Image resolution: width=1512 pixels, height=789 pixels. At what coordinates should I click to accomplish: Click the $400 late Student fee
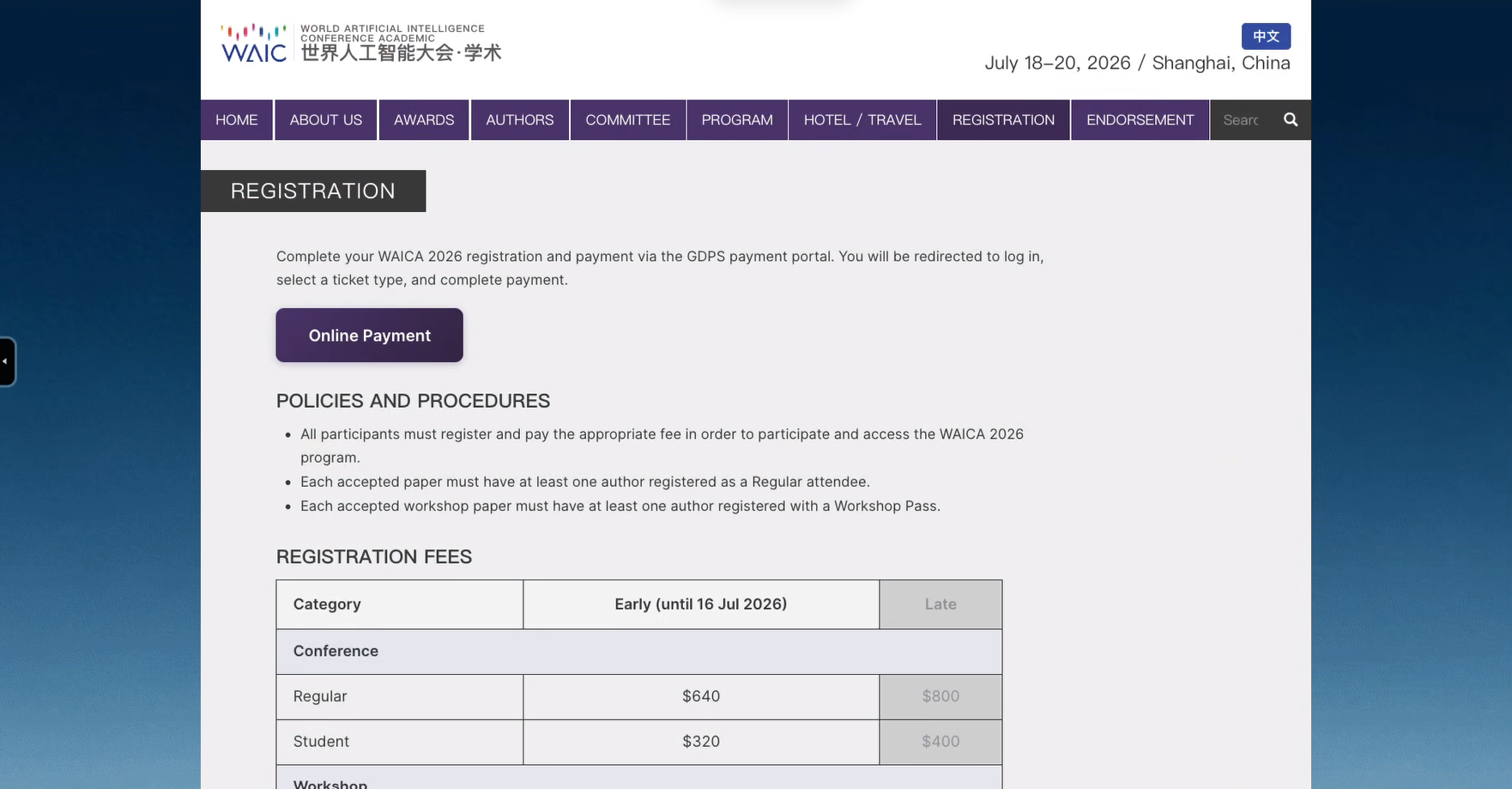(x=940, y=742)
